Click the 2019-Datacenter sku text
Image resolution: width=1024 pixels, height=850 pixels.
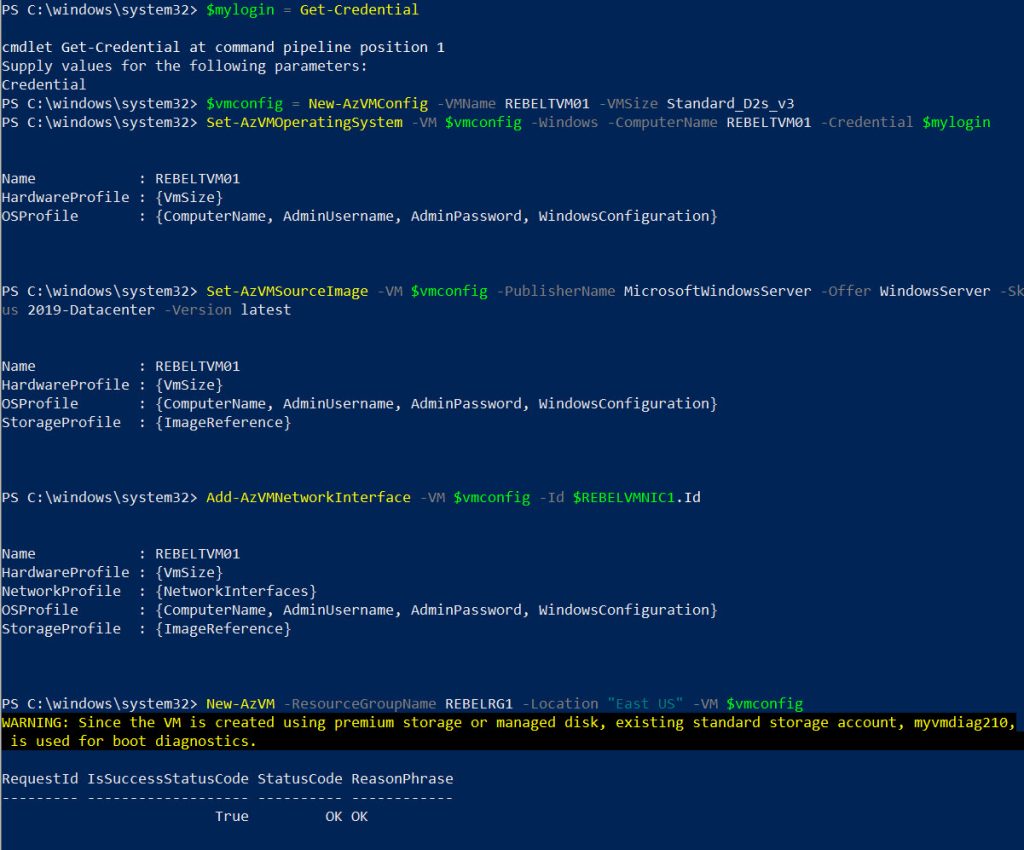91,309
